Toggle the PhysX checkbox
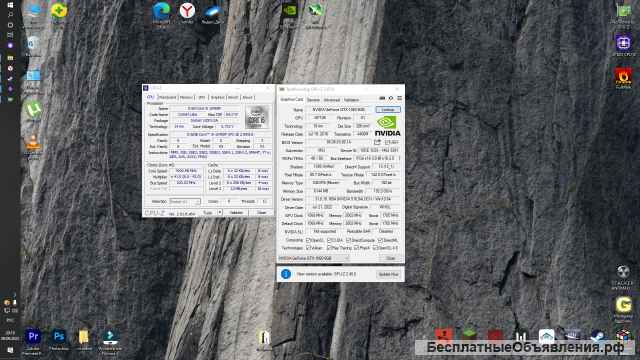 pyautogui.click(x=356, y=248)
